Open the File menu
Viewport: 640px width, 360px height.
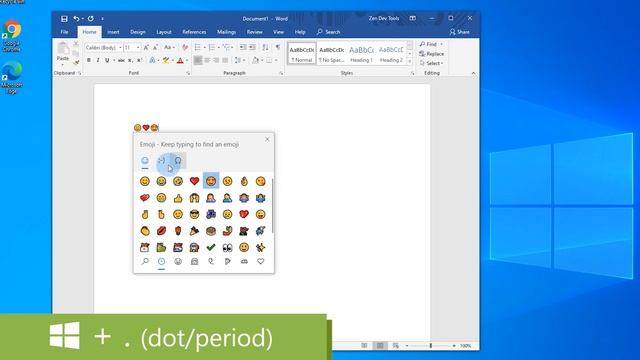point(64,32)
